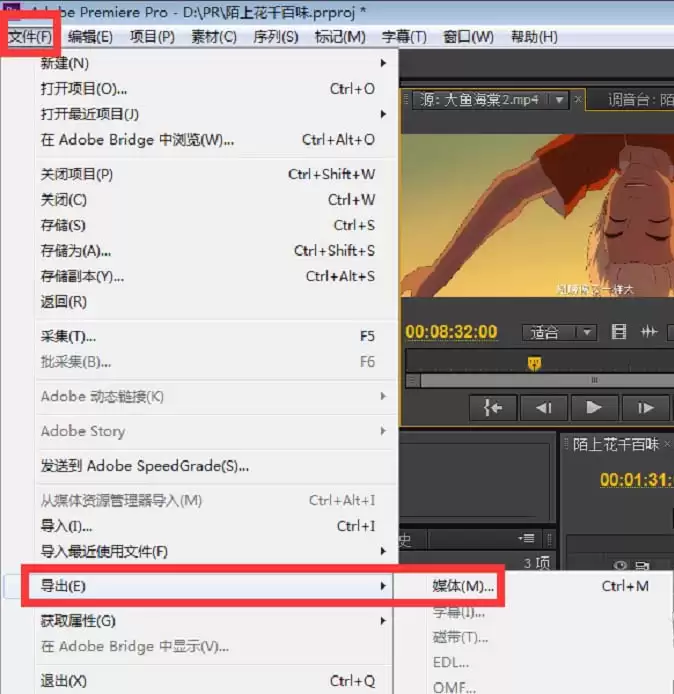Viewport: 674px width, 694px height.
Task: Expand 导入最近使用文件(F) submenu
Action: click(216, 552)
